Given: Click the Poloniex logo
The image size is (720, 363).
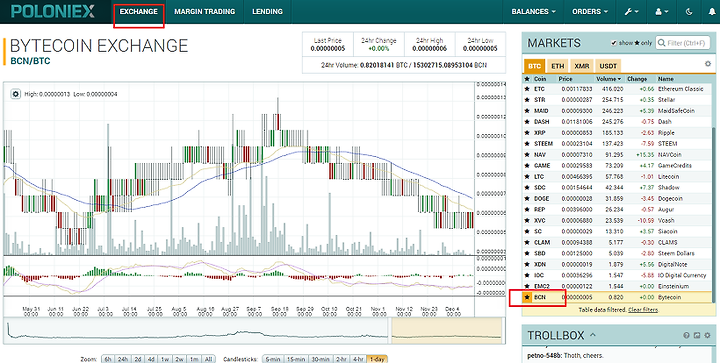Looking at the screenshot, I should pos(53,11).
